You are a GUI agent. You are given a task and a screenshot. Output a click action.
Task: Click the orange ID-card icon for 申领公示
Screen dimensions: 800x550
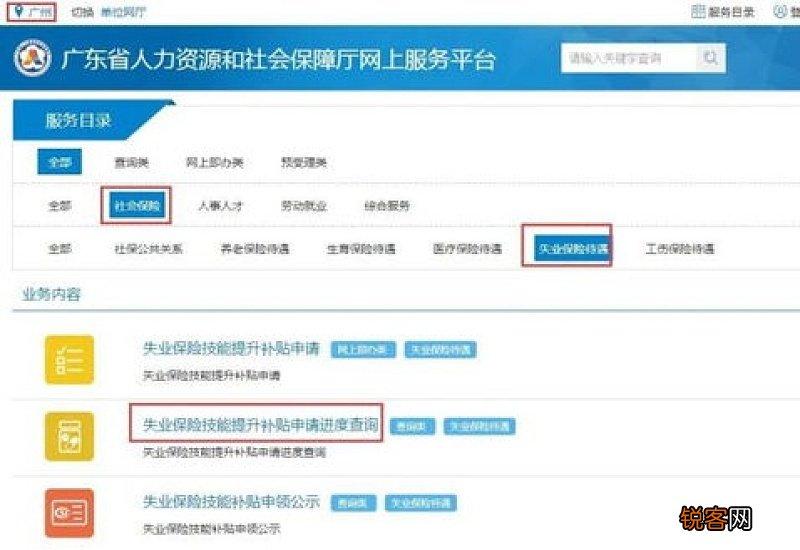click(69, 513)
